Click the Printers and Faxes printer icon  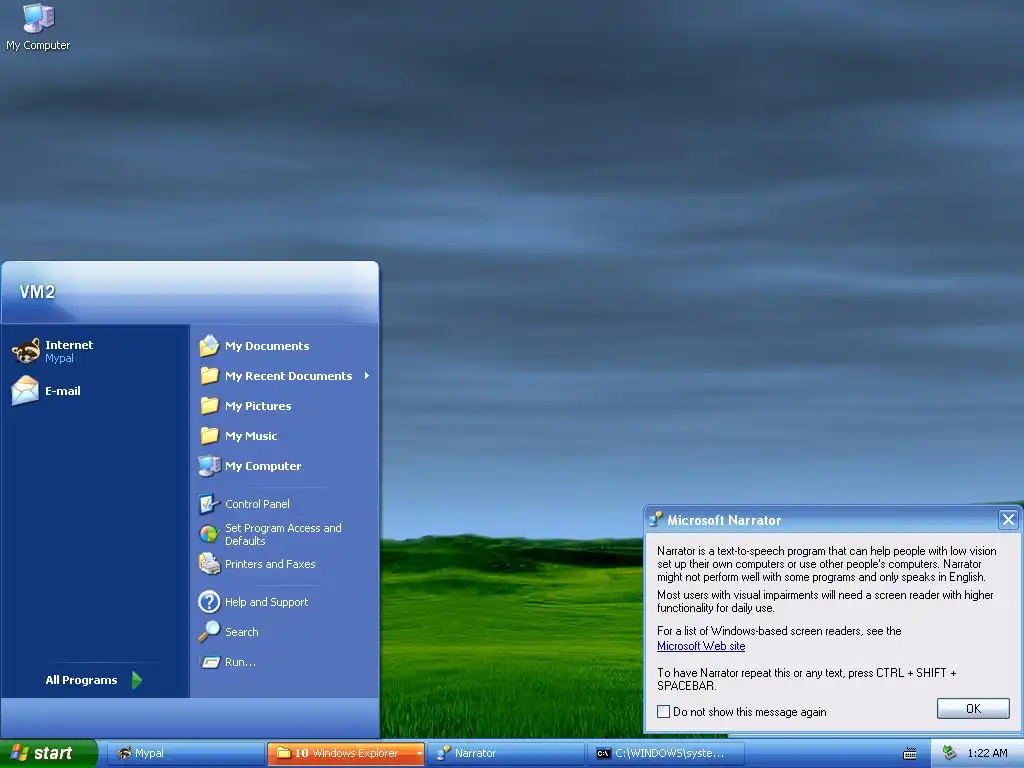coord(209,564)
